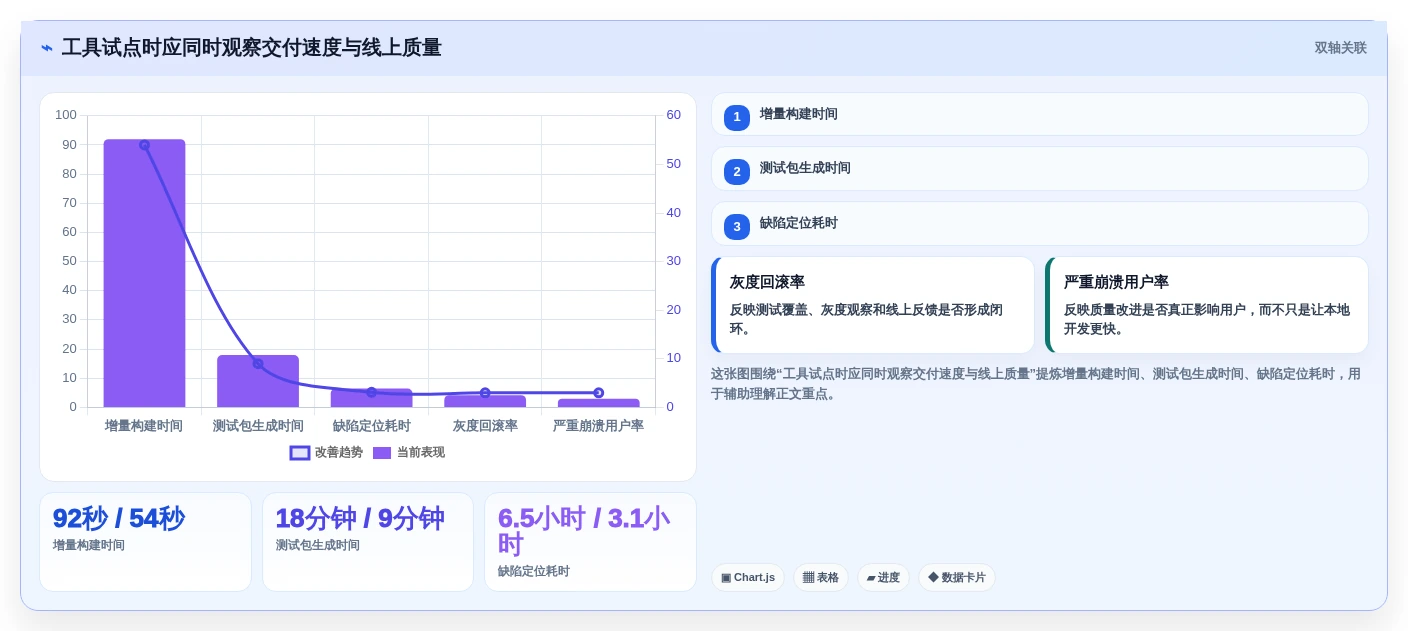Viewport: 1408px width, 631px height.
Task: Click the 6.5小时 / 3.1小时 stat card
Action: [x=590, y=542]
